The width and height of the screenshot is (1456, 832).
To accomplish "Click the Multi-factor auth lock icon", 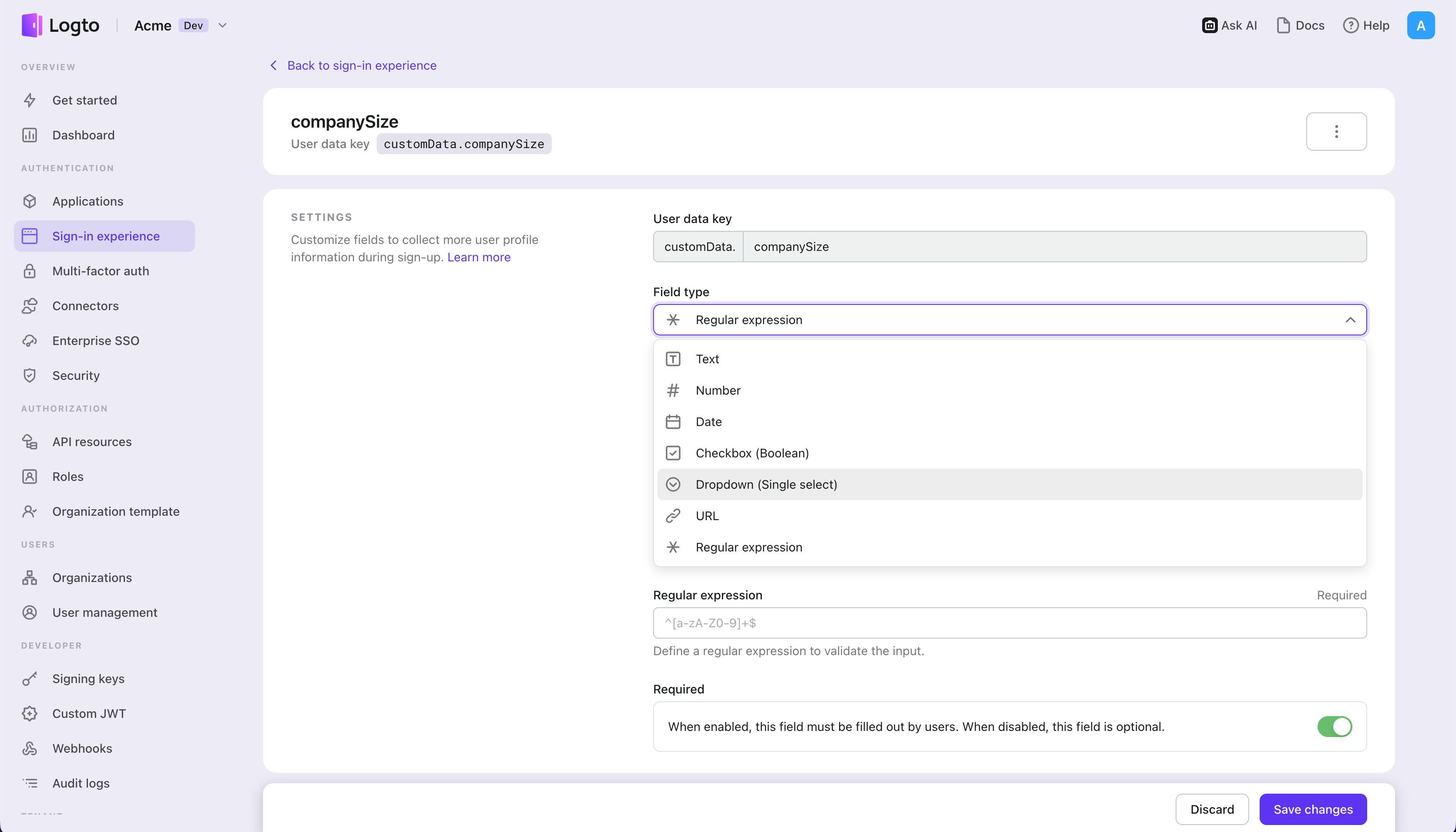I will [30, 271].
